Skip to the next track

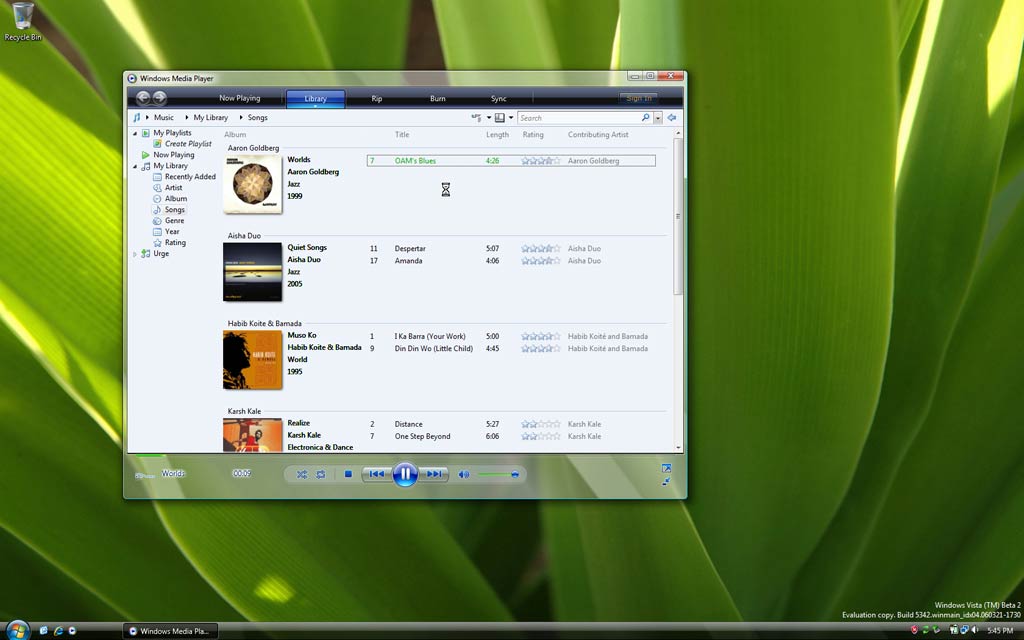tap(434, 474)
